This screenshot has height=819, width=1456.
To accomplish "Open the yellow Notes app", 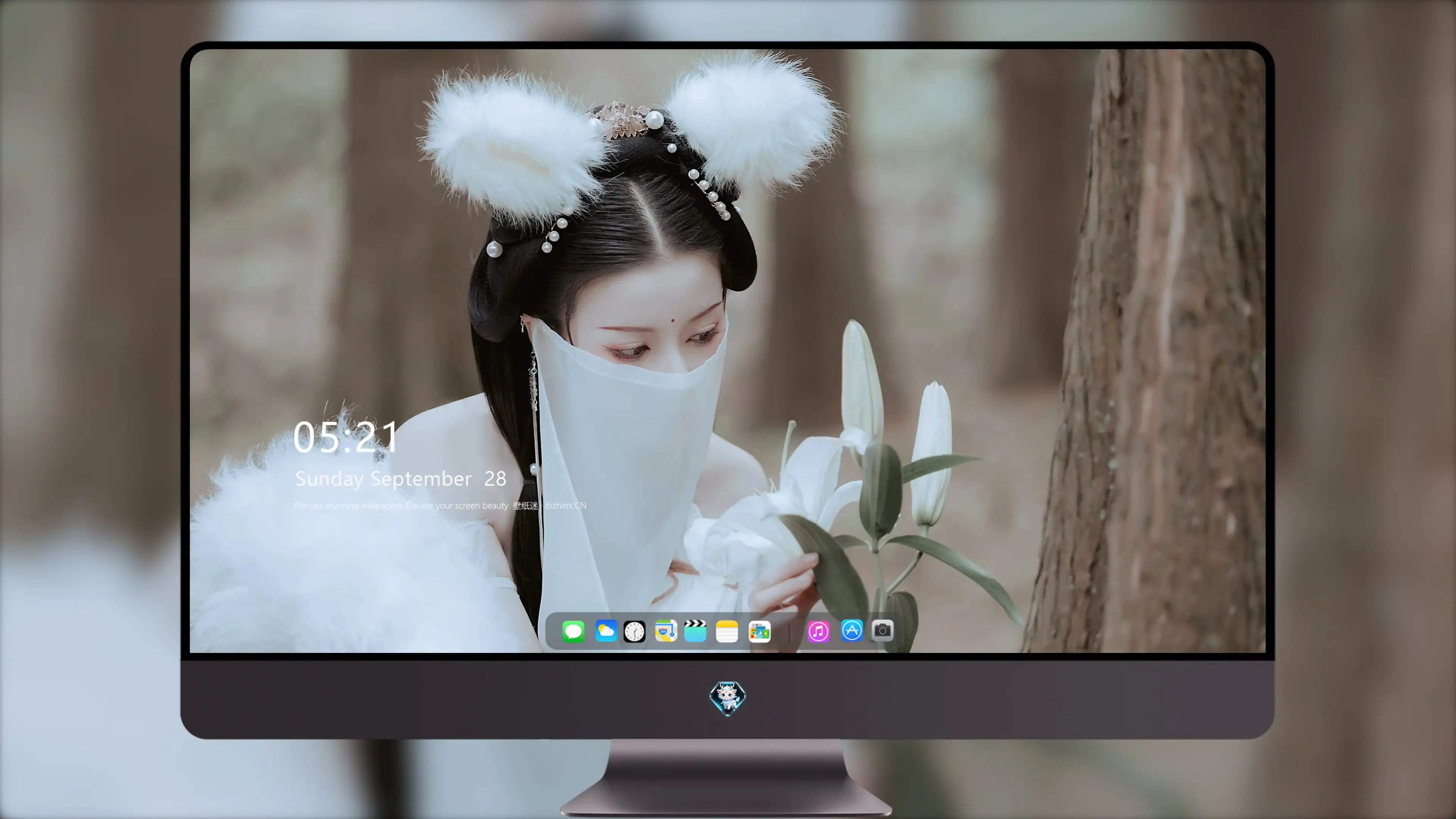I will coord(727,631).
